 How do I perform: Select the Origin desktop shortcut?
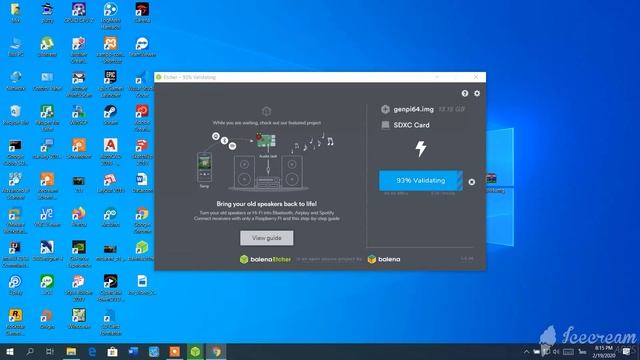click(x=47, y=319)
